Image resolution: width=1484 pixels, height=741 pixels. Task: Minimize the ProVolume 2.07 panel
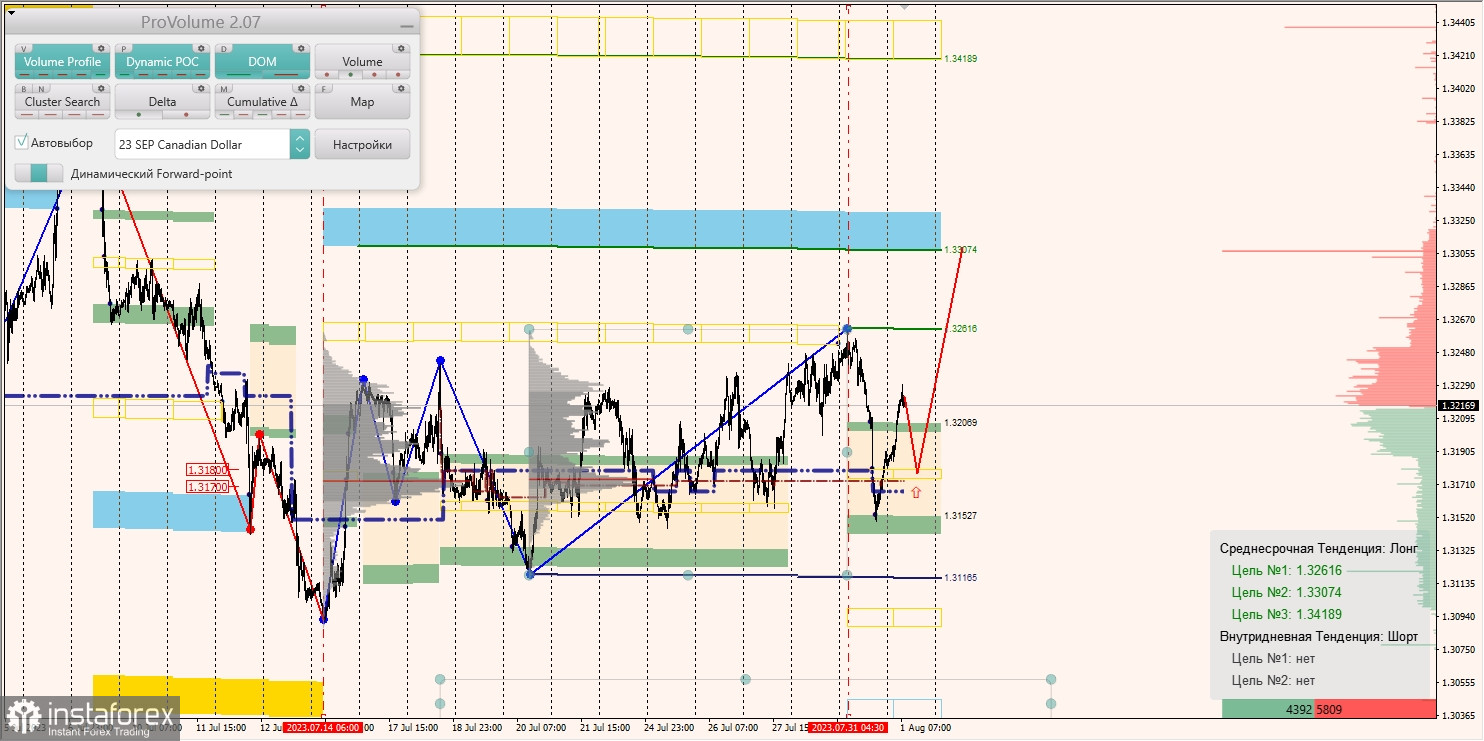point(407,26)
